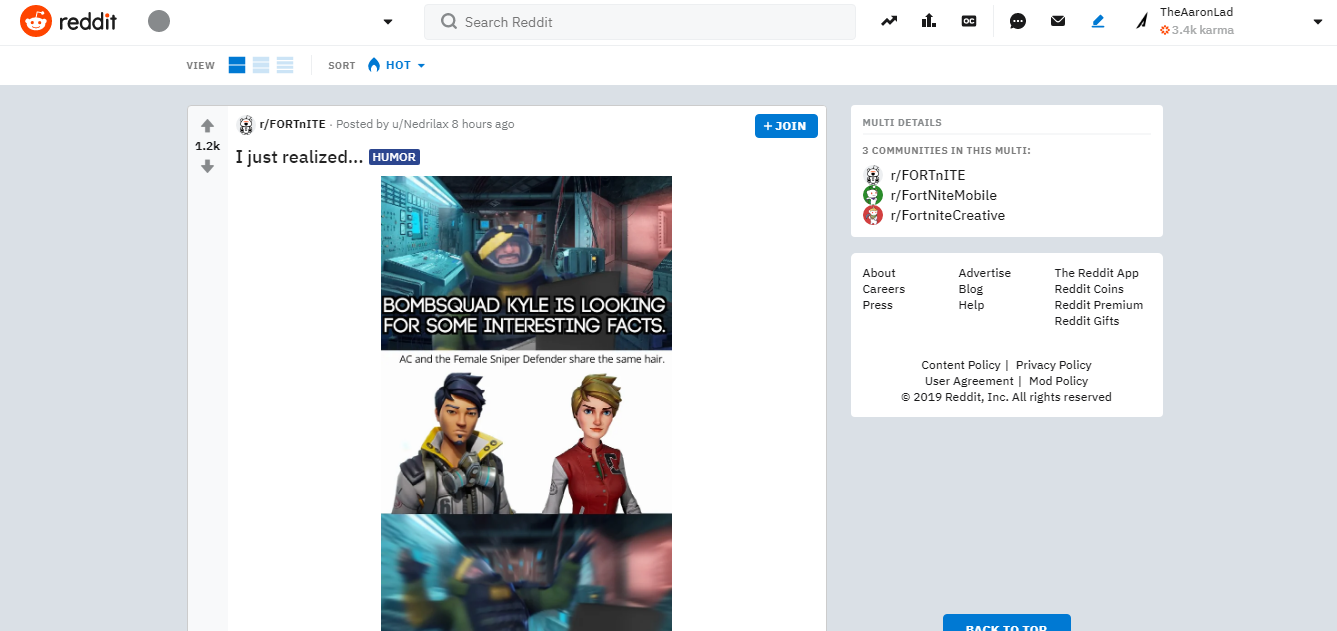Open the Reddit home logo
Viewport: 1337px width, 631px height.
tap(68, 21)
